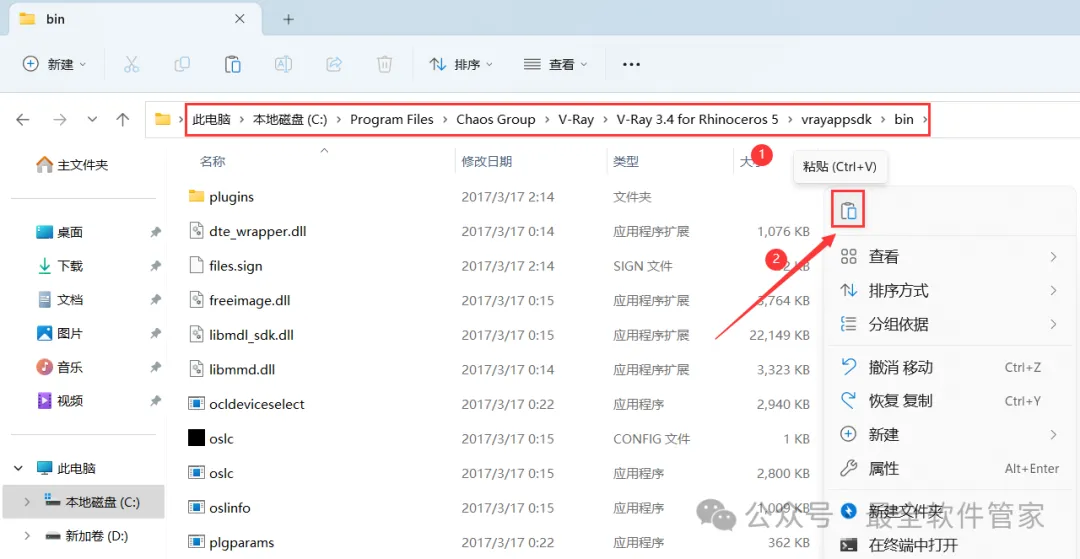The height and width of the screenshot is (559, 1080).
Task: Open 视频 in the sidebar
Action: point(59,400)
